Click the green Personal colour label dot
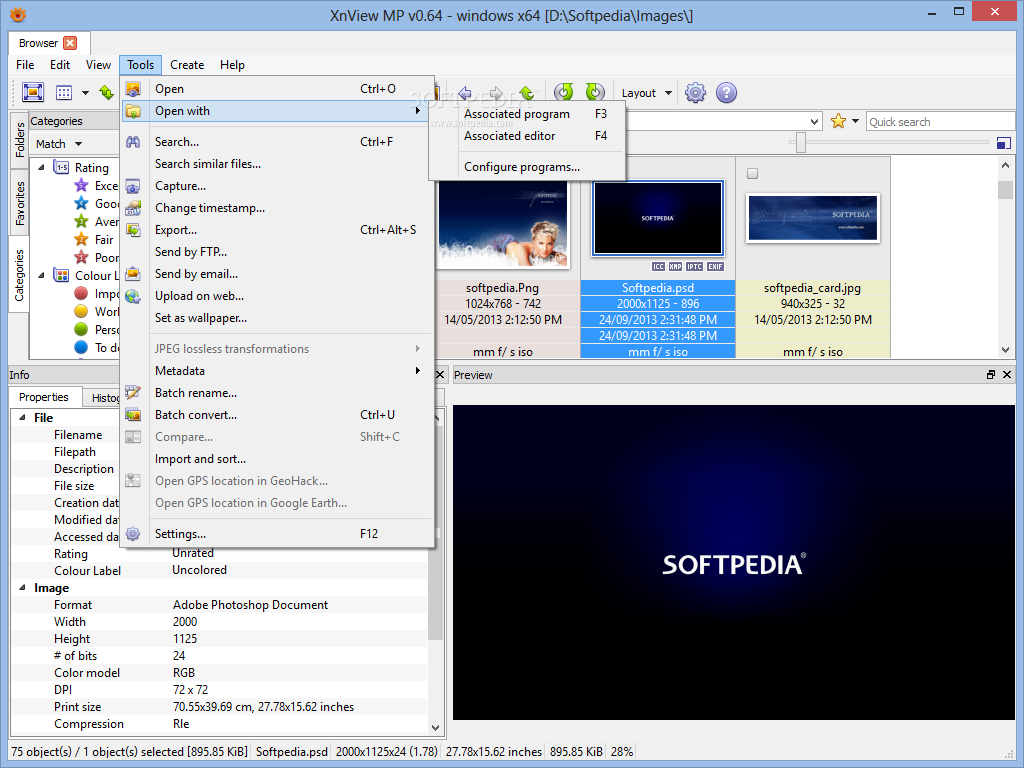Viewport: 1024px width, 768px height. point(81,329)
